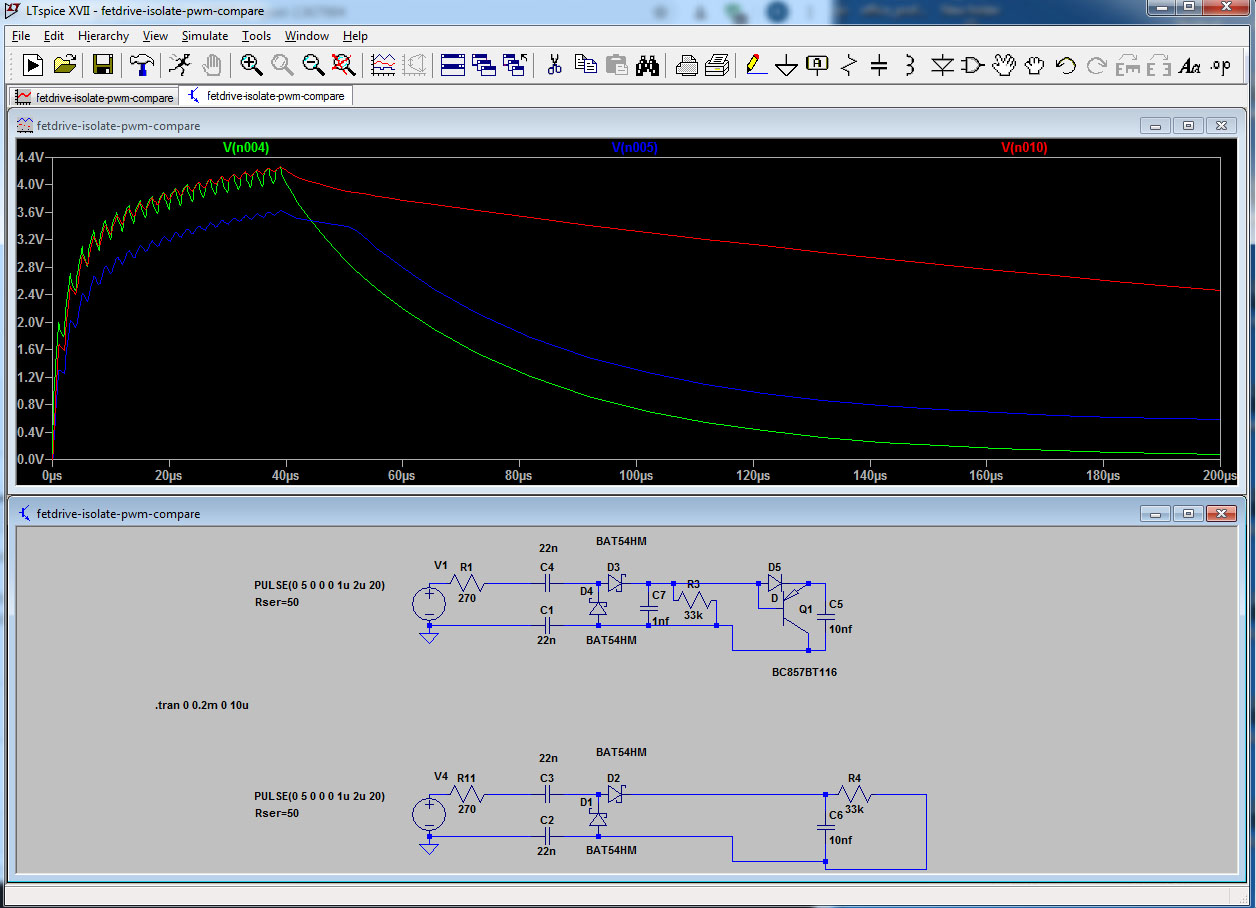Click the 4.4V vertical axis label
This screenshot has width=1256, height=908.
click(x=31, y=157)
